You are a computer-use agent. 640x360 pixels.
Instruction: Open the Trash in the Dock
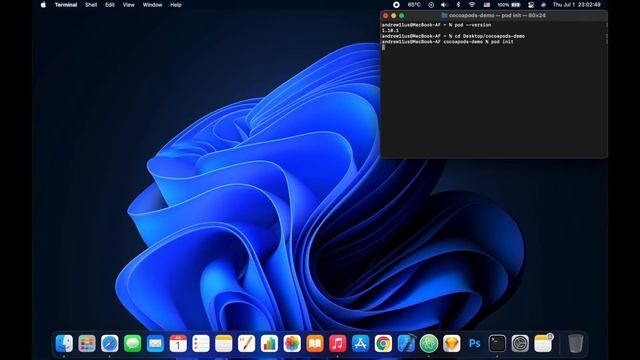pyautogui.click(x=576, y=343)
